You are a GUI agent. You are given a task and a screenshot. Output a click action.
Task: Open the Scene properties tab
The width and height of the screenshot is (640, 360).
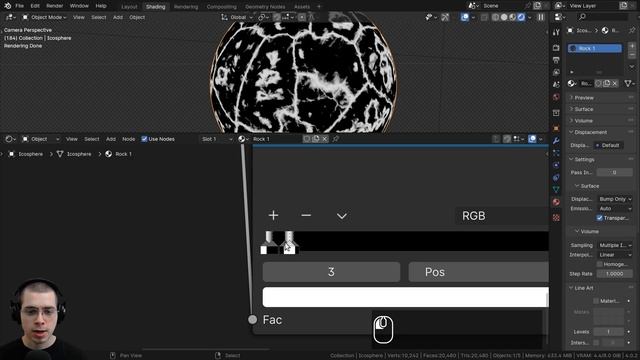point(556,84)
